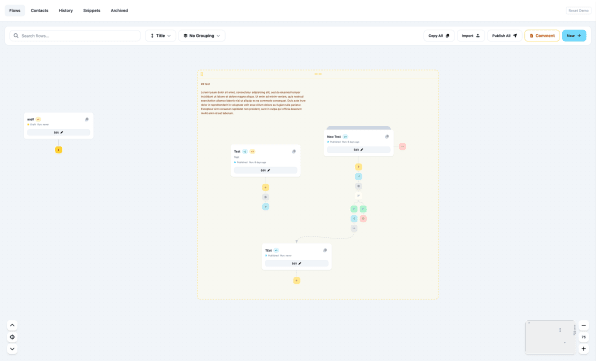The height and width of the screenshot is (361, 596).
Task: Click the handle at top center of comment group
Action: [318, 74]
